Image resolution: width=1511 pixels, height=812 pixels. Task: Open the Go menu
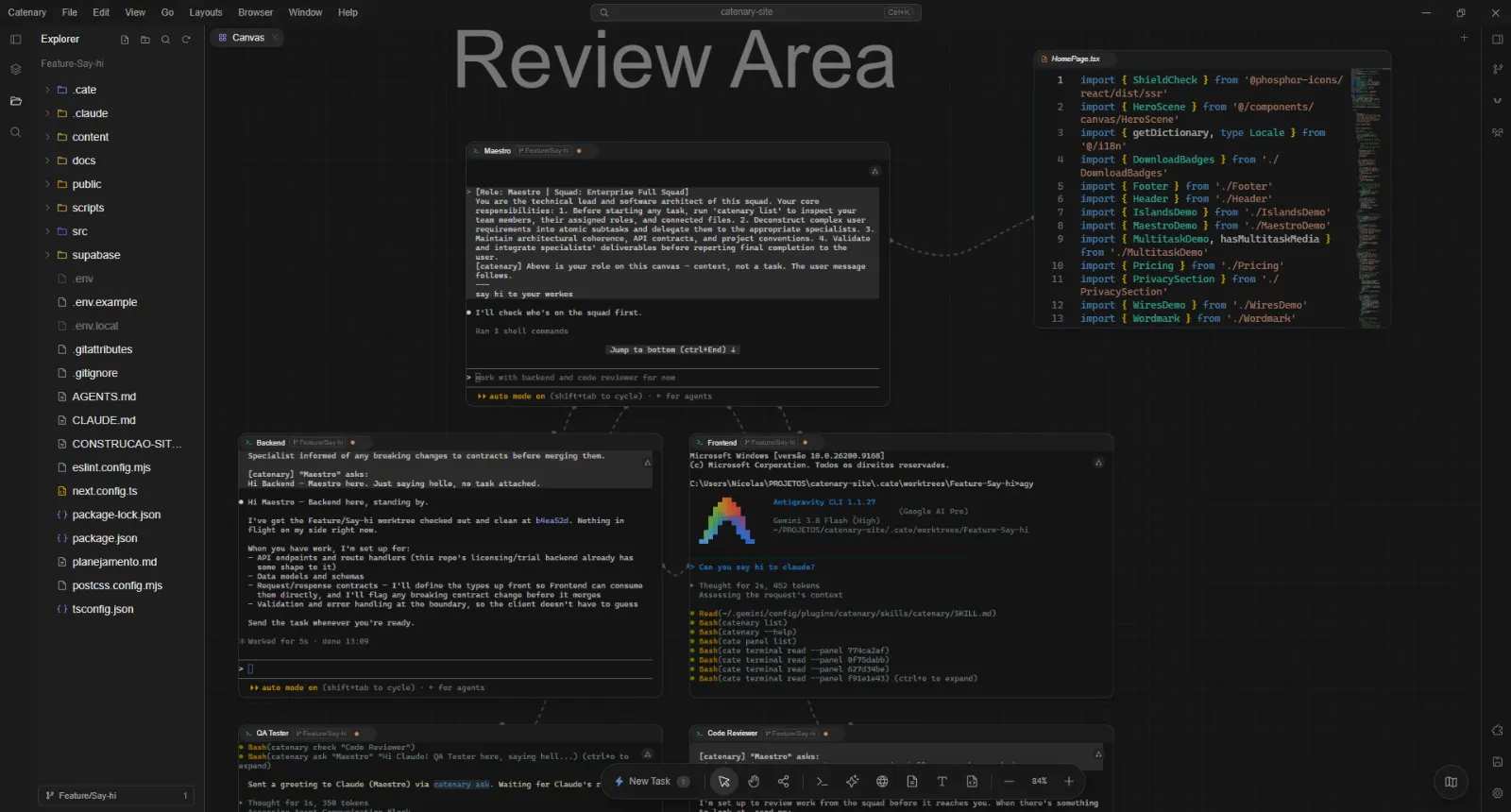pyautogui.click(x=167, y=12)
